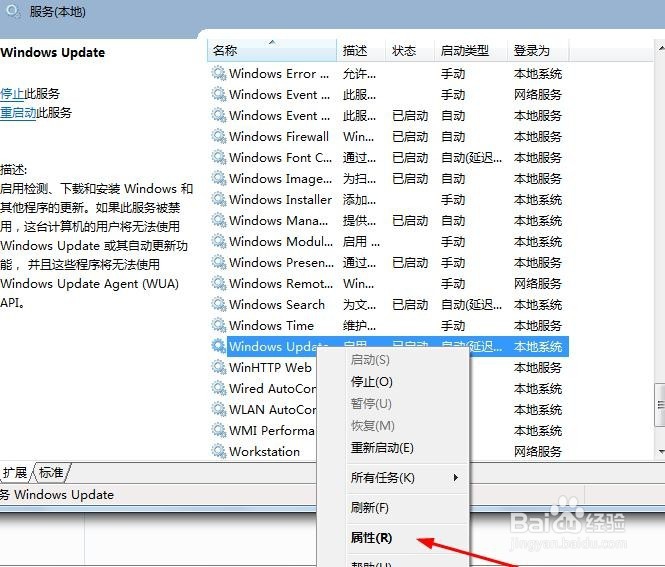
Task: Expand the 所有任务(K) submenu arrow
Action: click(x=455, y=478)
